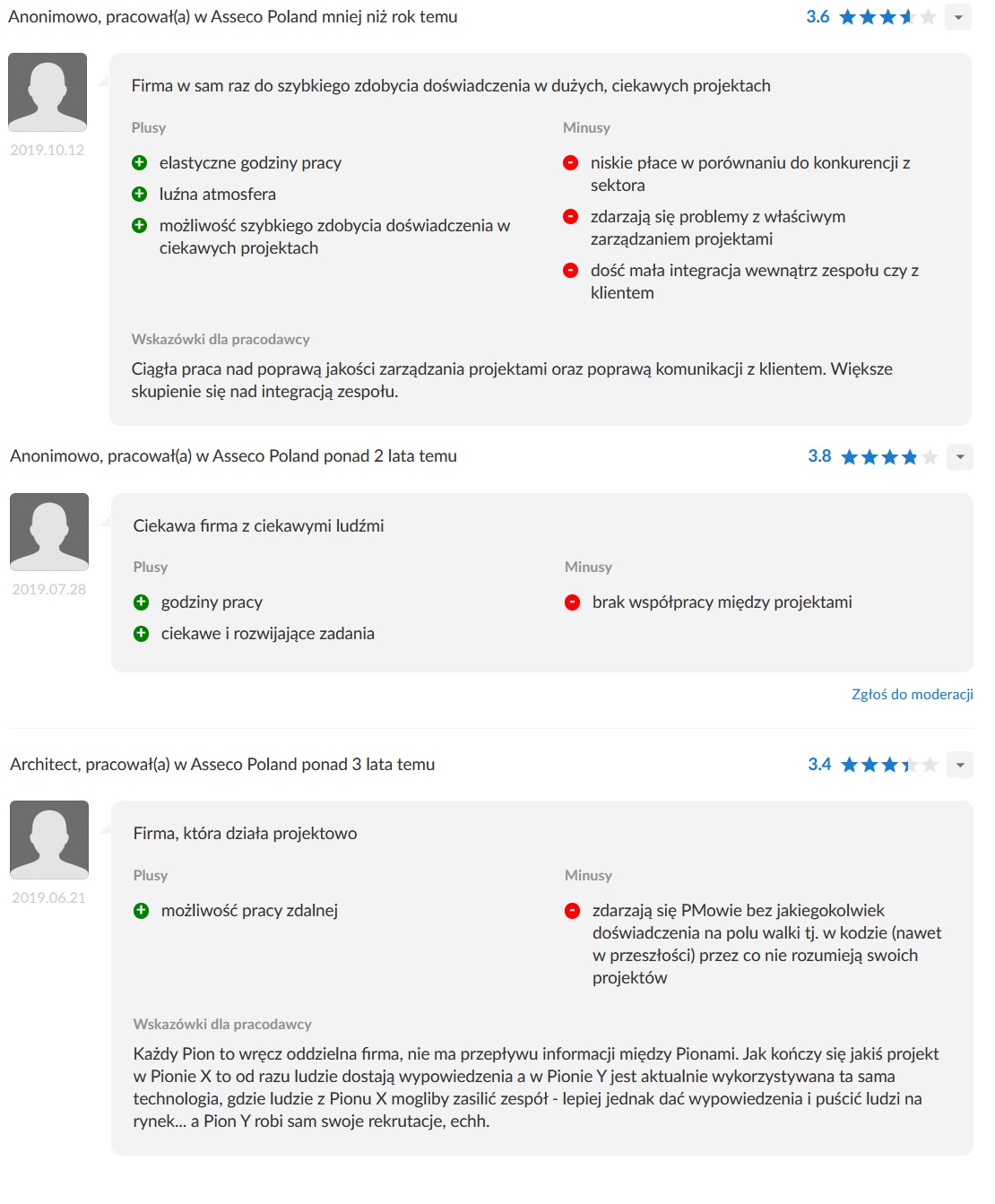Click the 'Zgłoś do moderacji' link
Screen dimensions: 995x1204
click(x=912, y=694)
